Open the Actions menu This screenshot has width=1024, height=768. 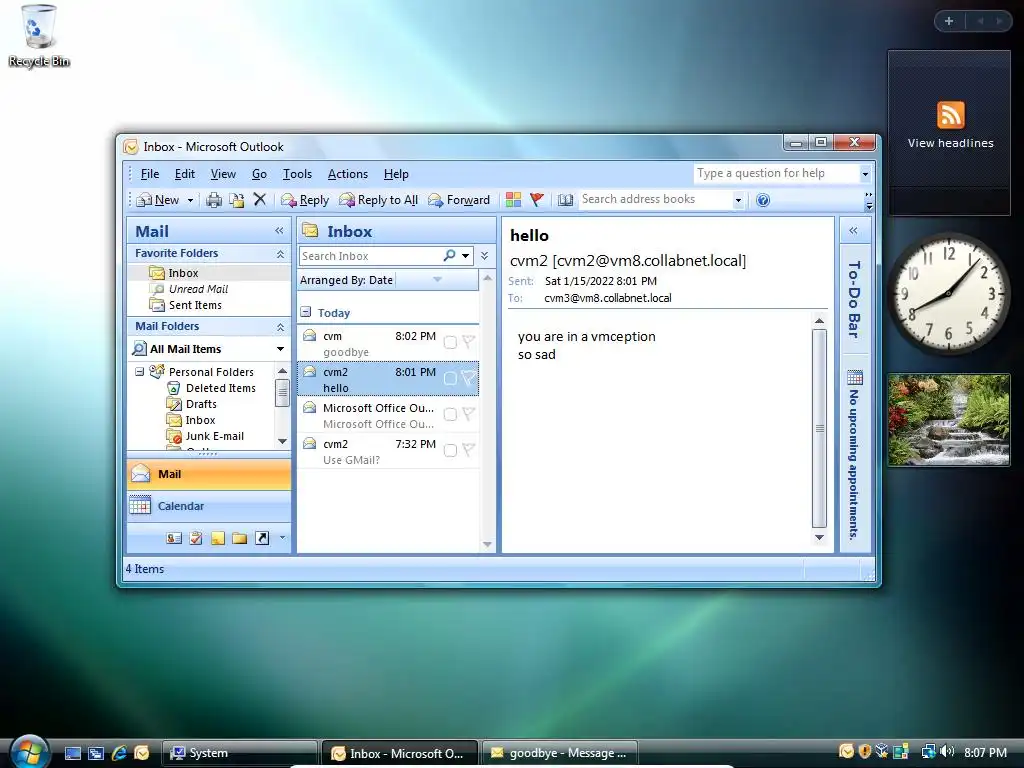pyautogui.click(x=347, y=174)
